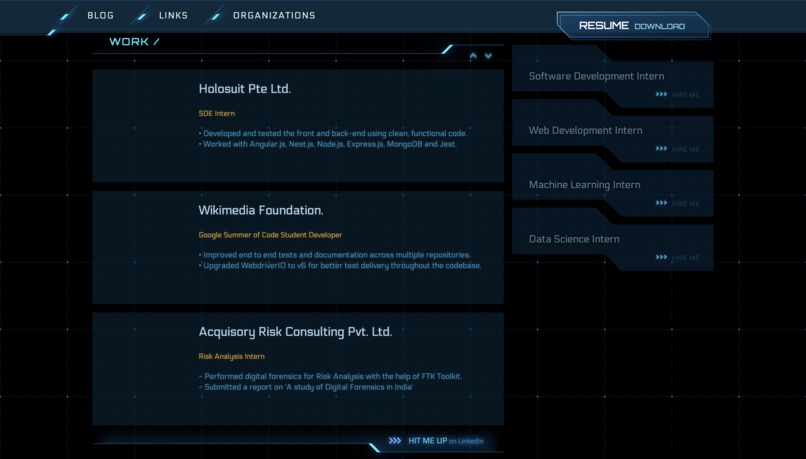Click triple-arrow icon on Data Science Intern card
This screenshot has height=459, width=806.
(x=662, y=257)
